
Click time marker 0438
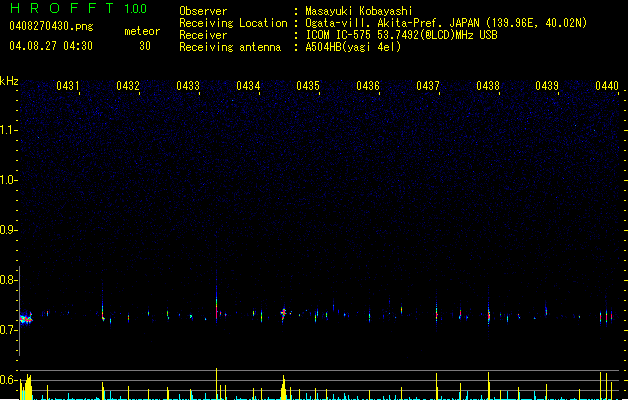pos(488,85)
